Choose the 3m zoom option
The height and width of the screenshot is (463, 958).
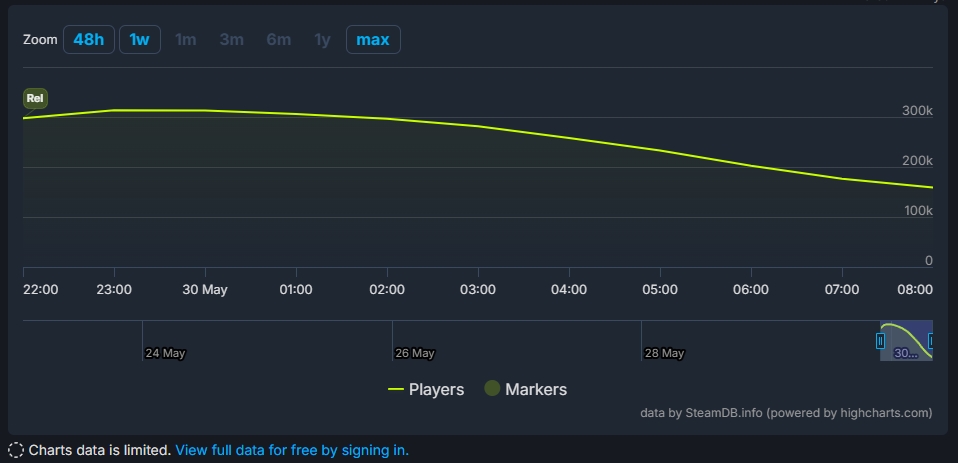pos(232,40)
